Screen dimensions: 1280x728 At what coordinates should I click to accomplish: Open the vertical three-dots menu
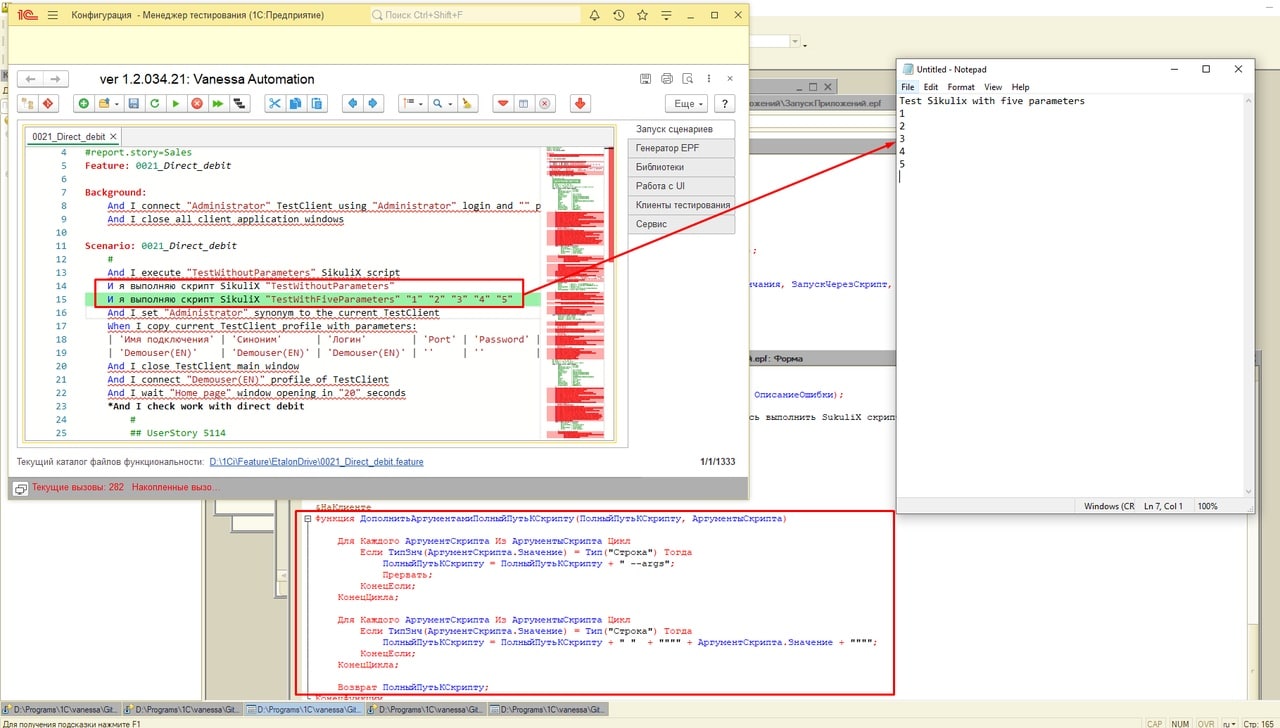(x=708, y=79)
